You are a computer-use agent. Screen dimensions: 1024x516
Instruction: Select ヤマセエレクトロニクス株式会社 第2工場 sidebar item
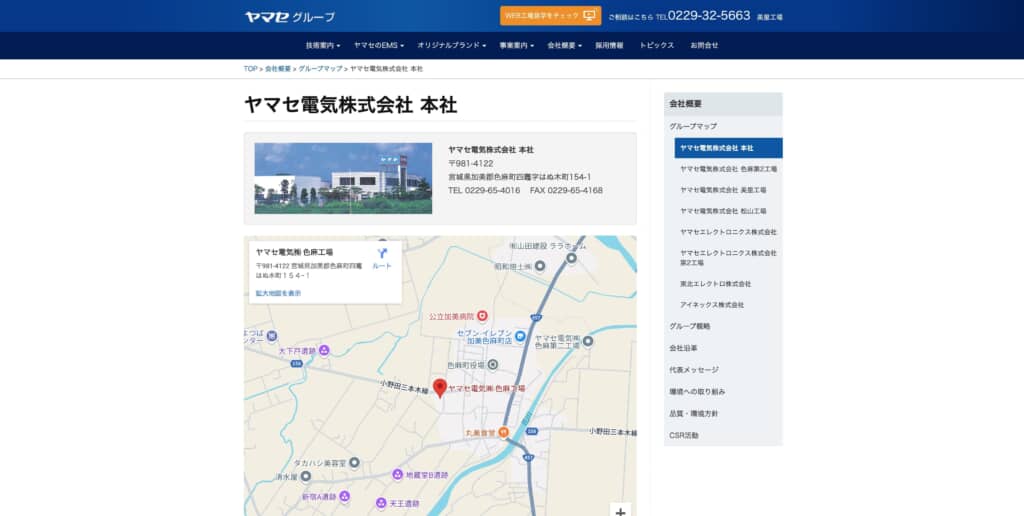(x=728, y=257)
